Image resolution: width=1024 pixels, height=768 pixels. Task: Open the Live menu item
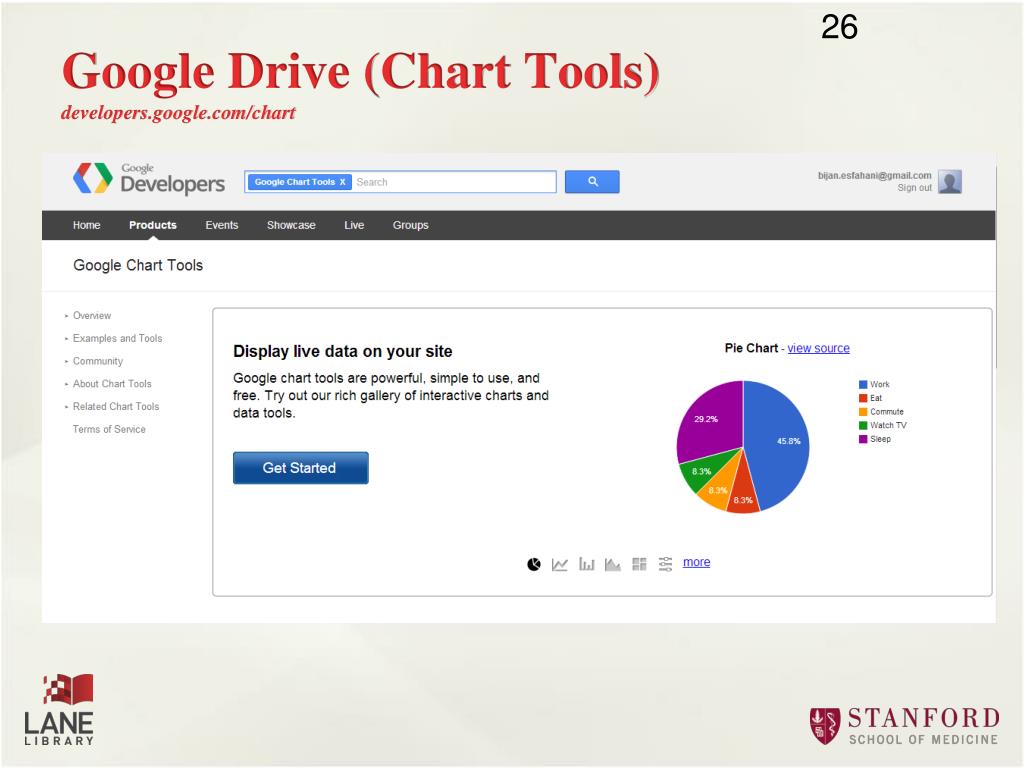[x=354, y=225]
